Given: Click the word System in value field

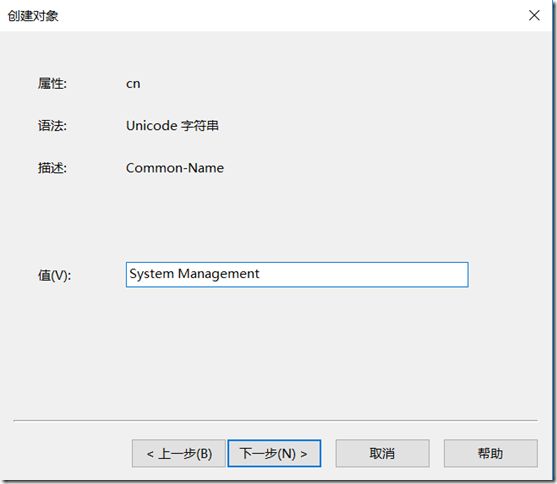Looking at the screenshot, I should point(151,274).
